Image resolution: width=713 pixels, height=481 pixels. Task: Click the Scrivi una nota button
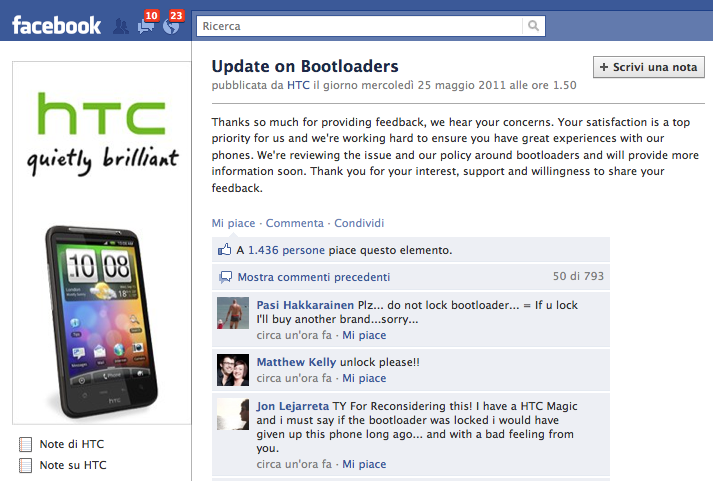(x=648, y=67)
